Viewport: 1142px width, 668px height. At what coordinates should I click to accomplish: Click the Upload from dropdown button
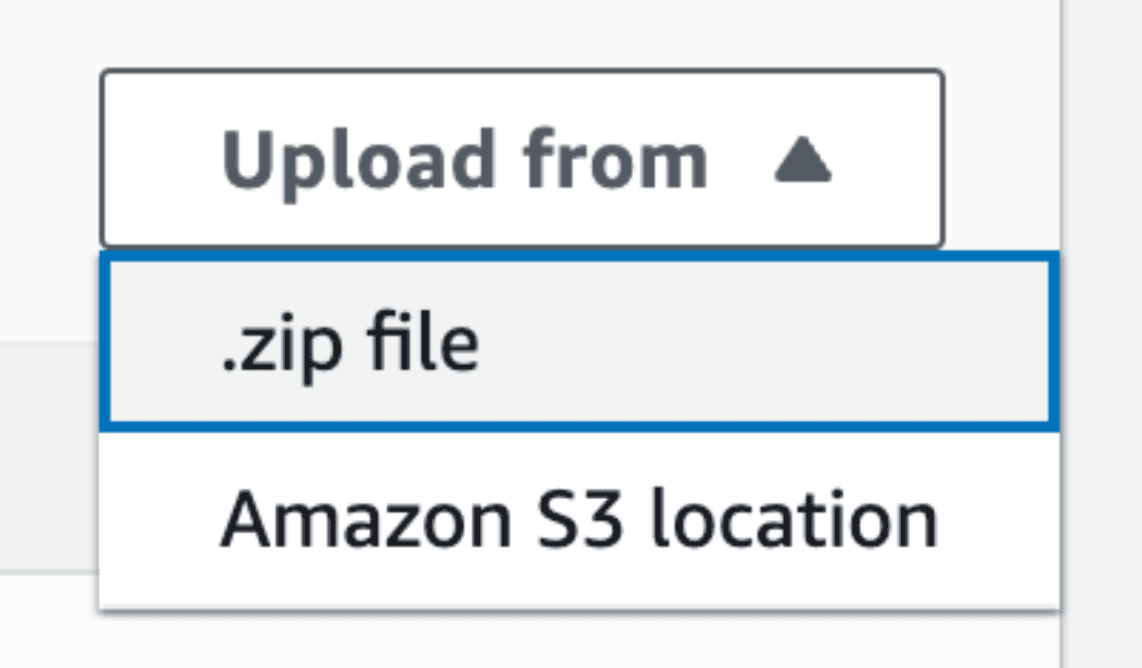(521, 159)
